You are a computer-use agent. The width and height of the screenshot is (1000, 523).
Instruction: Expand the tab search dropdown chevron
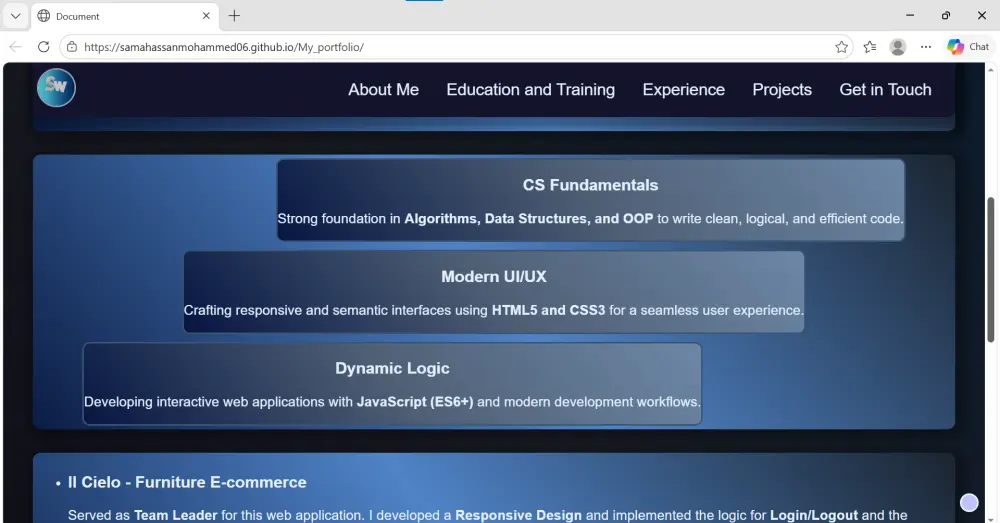(15, 16)
